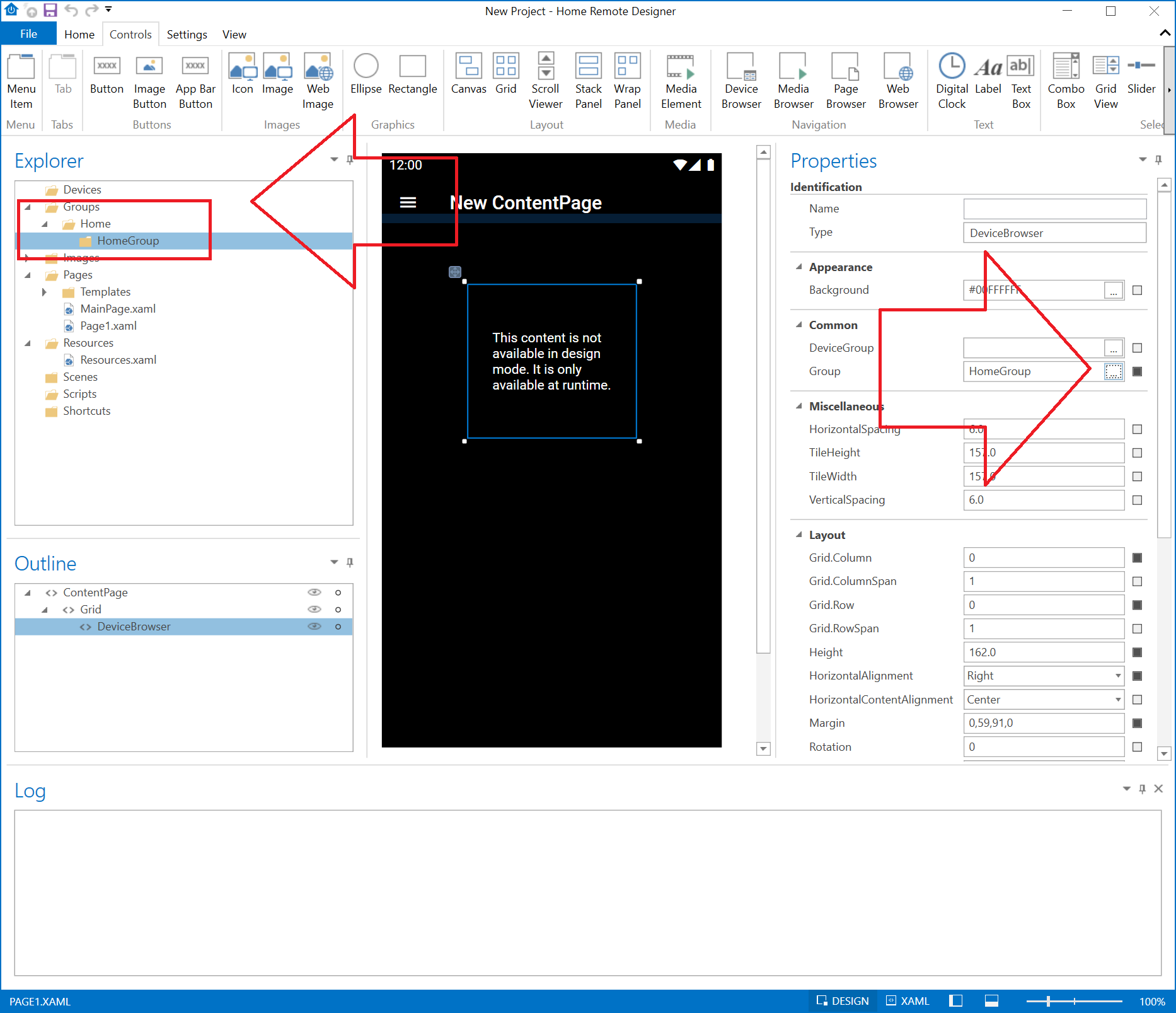Open the HorizontalAlignment dropdown

(1117, 676)
